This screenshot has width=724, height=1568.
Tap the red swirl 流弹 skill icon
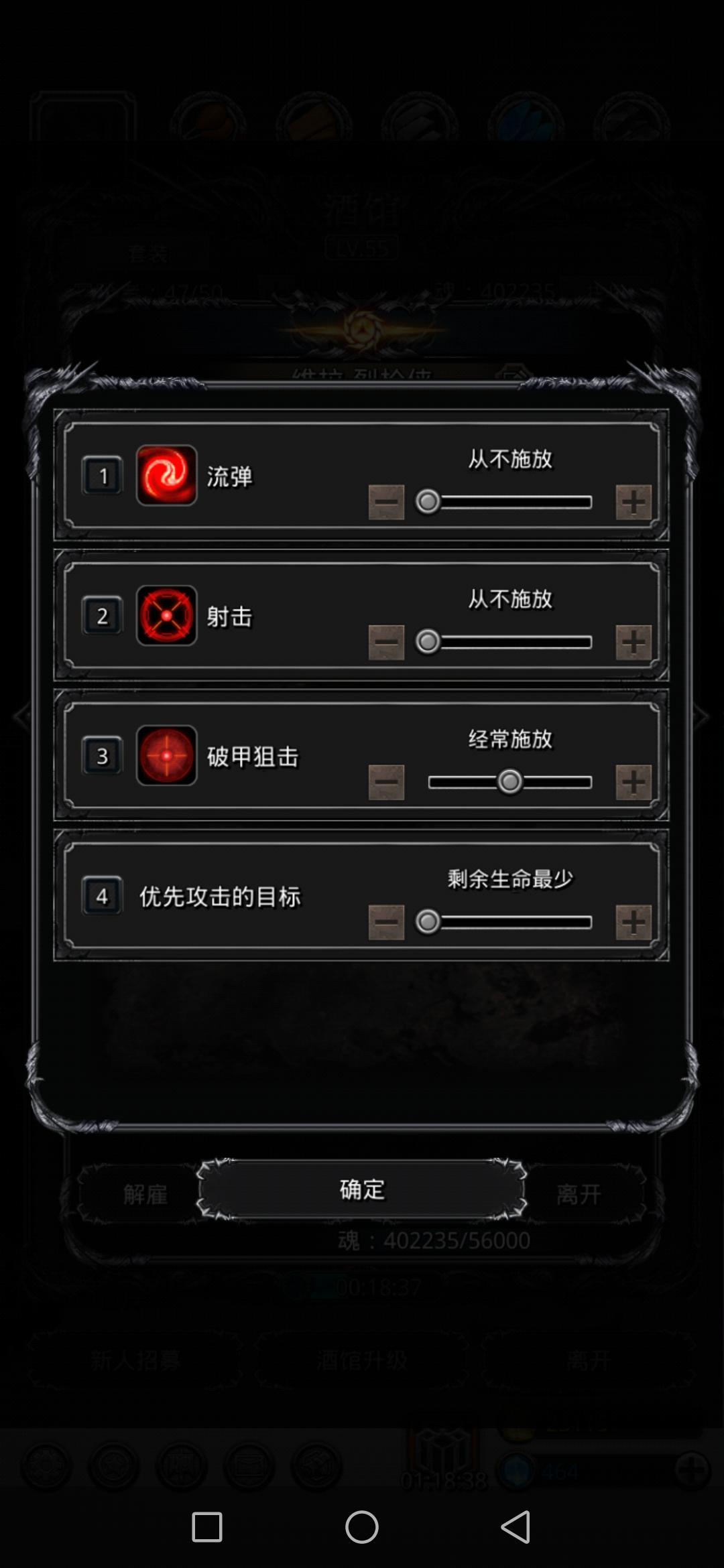tap(166, 475)
